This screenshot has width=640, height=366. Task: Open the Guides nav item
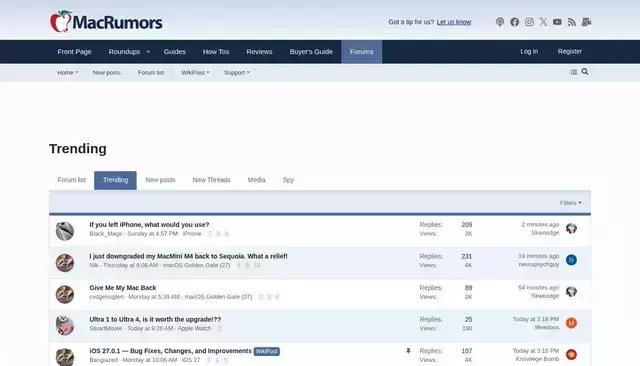click(175, 52)
